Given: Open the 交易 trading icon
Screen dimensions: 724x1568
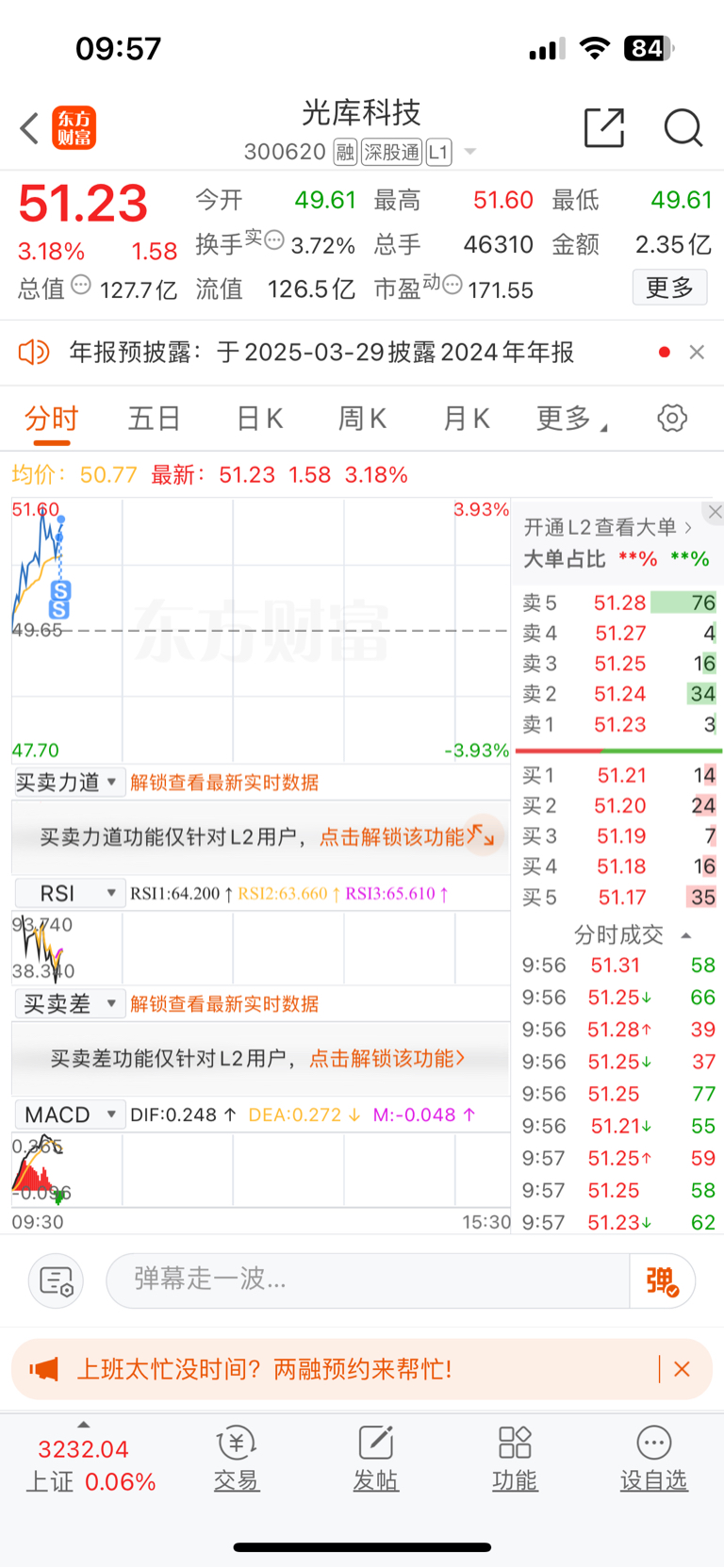Looking at the screenshot, I should click(236, 1458).
